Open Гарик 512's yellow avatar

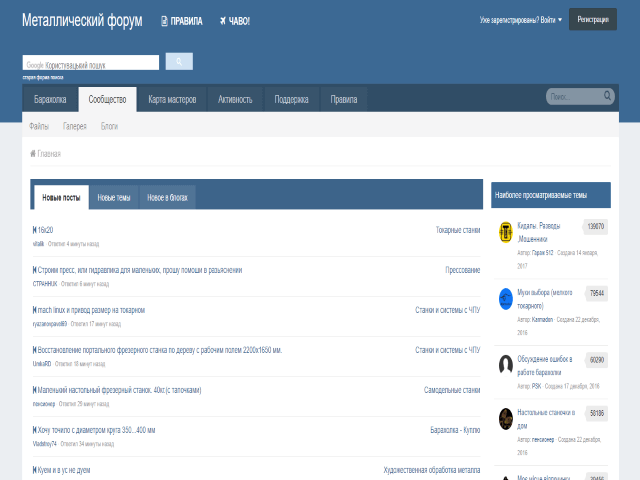(x=506, y=232)
